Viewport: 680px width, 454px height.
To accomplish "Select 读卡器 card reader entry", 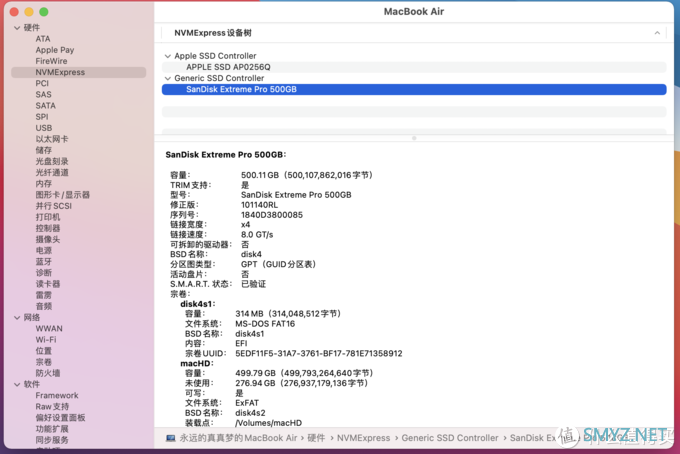I will (x=48, y=284).
